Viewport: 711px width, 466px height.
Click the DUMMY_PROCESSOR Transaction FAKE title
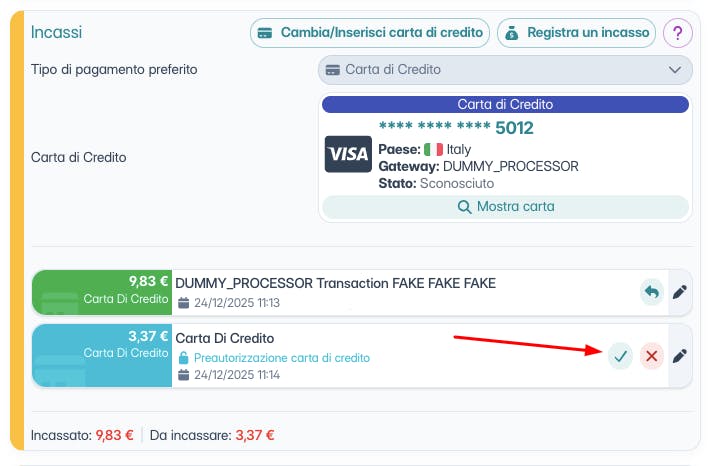(335, 283)
